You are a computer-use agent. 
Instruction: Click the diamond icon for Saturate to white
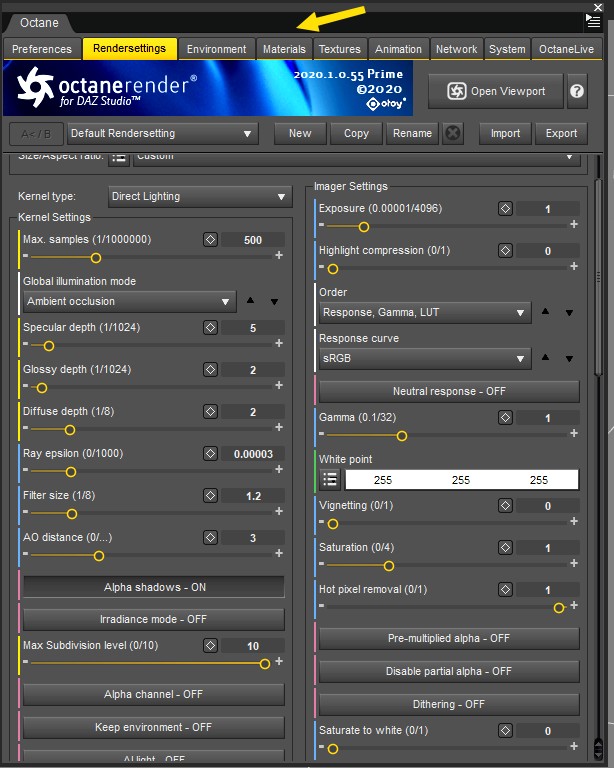(505, 731)
